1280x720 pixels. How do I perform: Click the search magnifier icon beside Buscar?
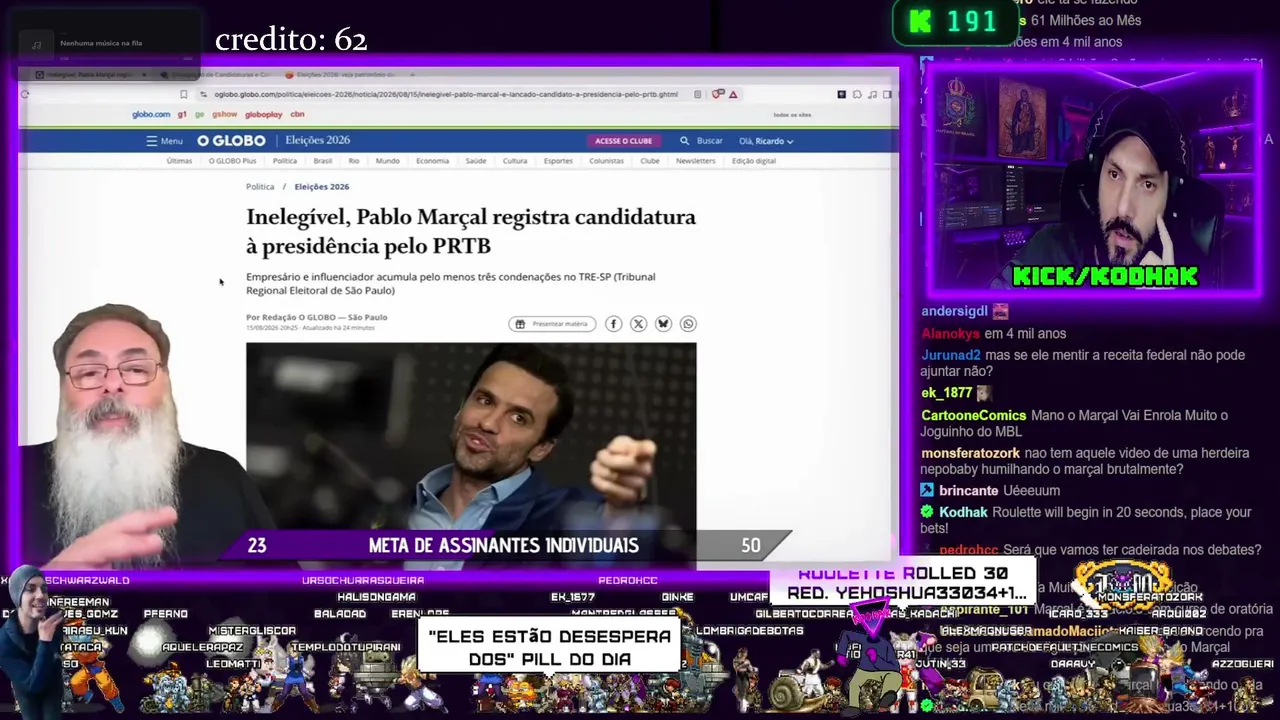coord(684,141)
